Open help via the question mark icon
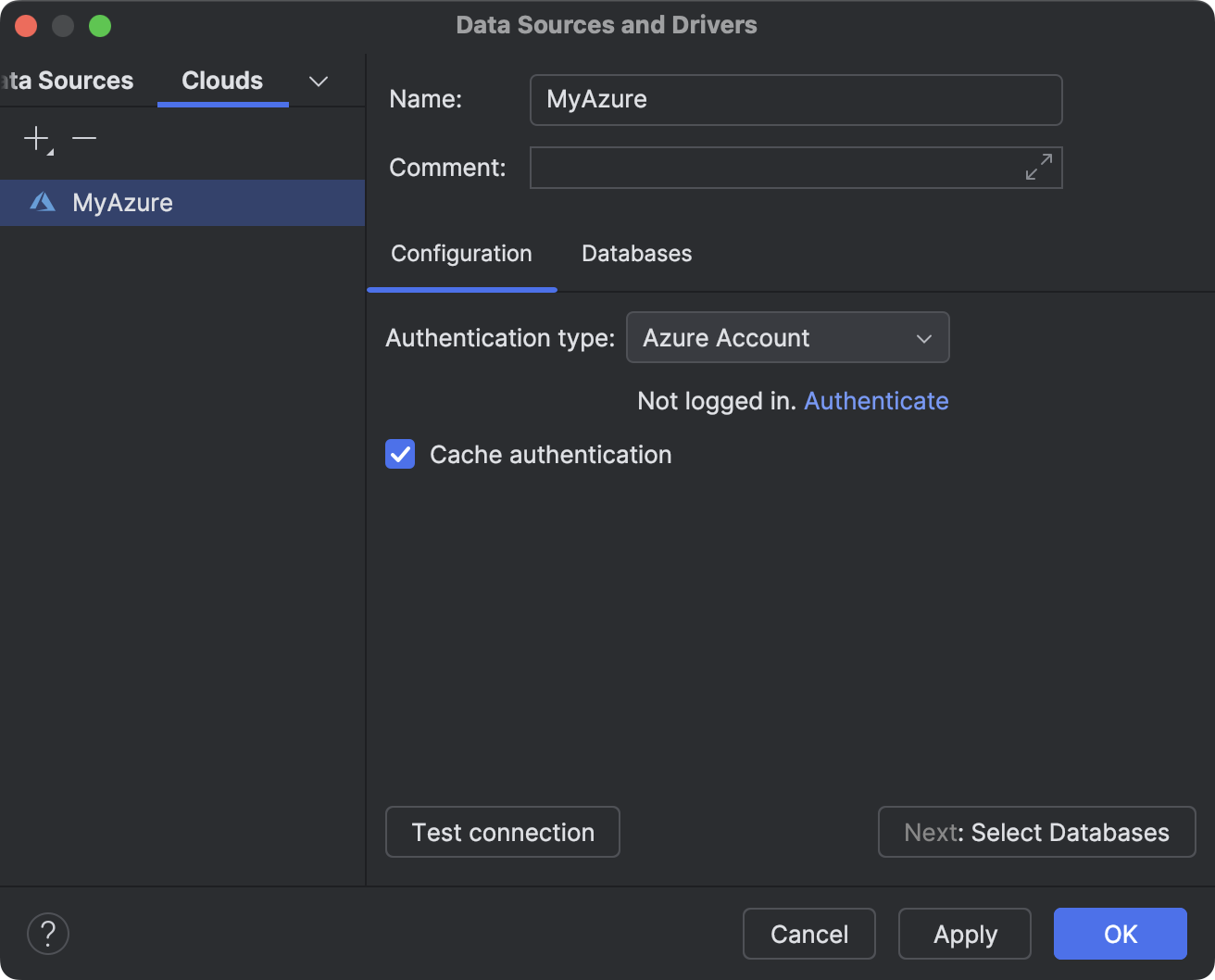Image resolution: width=1215 pixels, height=980 pixels. click(x=47, y=934)
